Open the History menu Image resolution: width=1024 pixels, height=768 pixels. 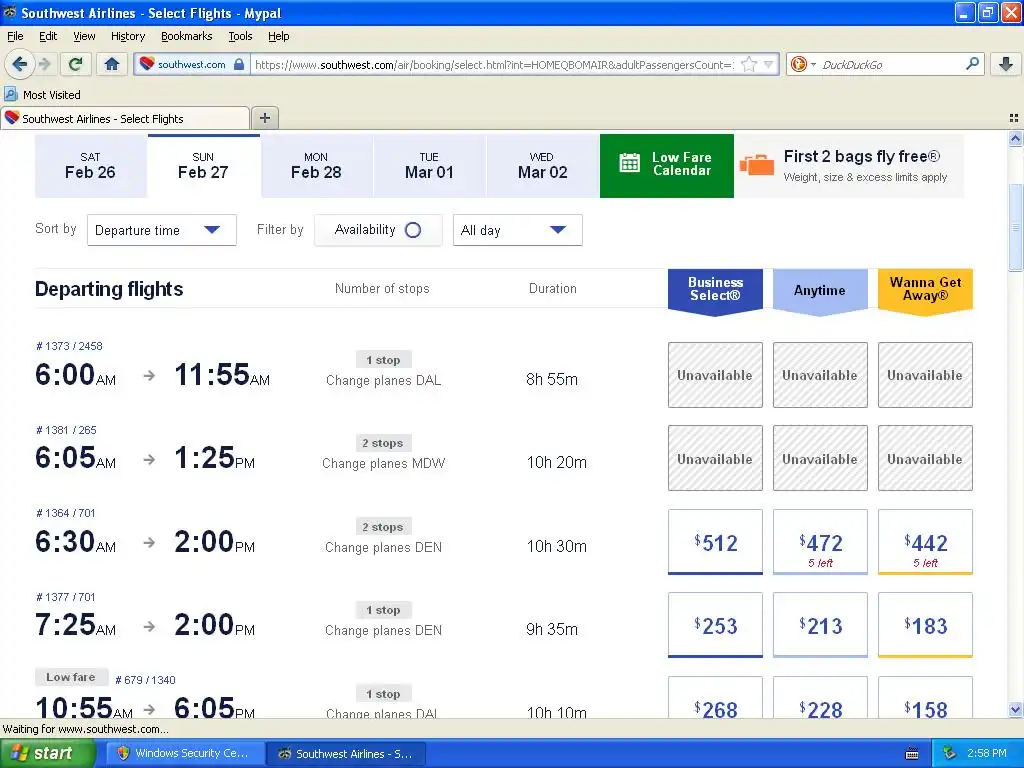pos(127,36)
